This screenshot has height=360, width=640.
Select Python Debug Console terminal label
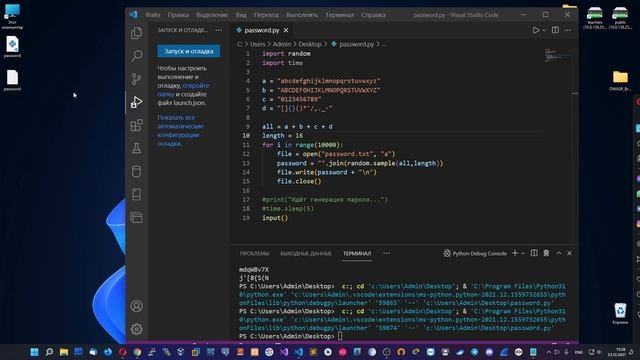click(475, 253)
